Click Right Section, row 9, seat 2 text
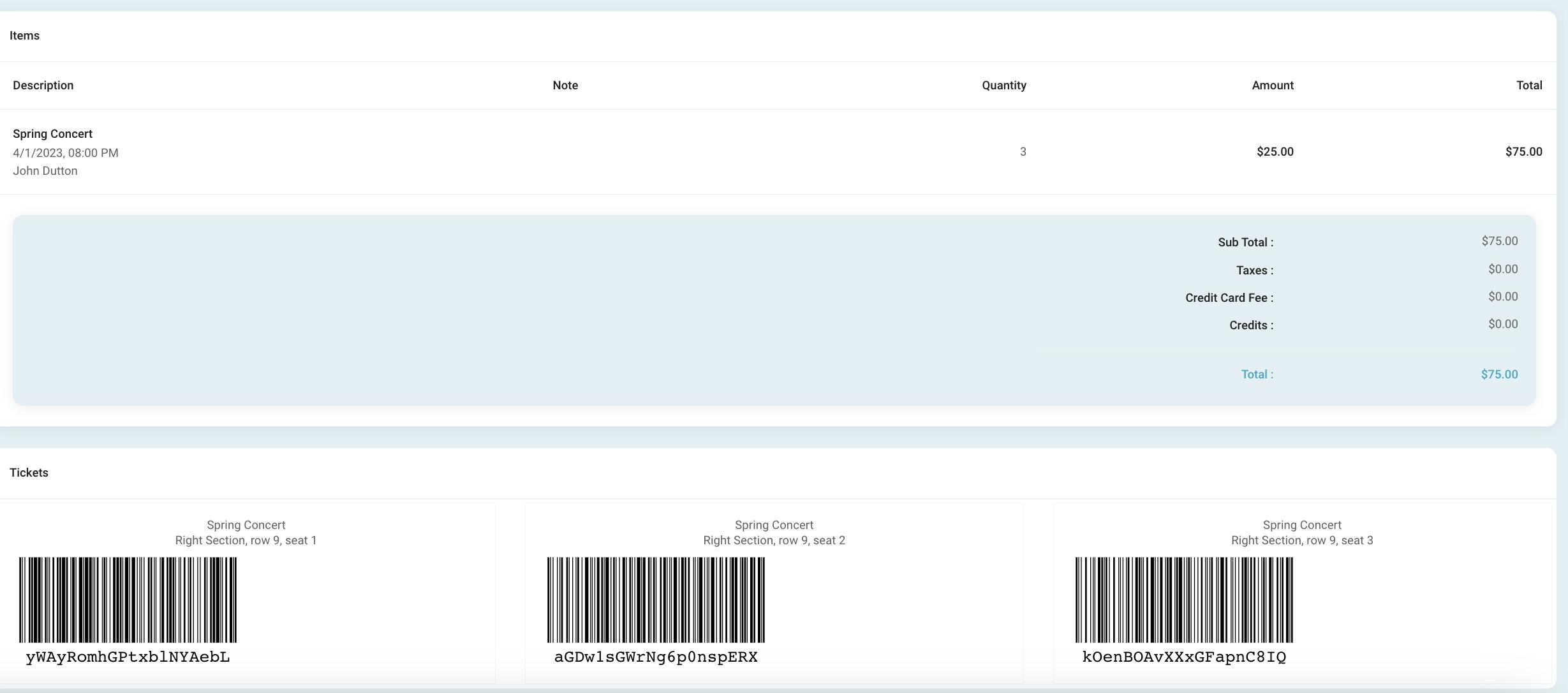1568x693 pixels. pos(774,540)
